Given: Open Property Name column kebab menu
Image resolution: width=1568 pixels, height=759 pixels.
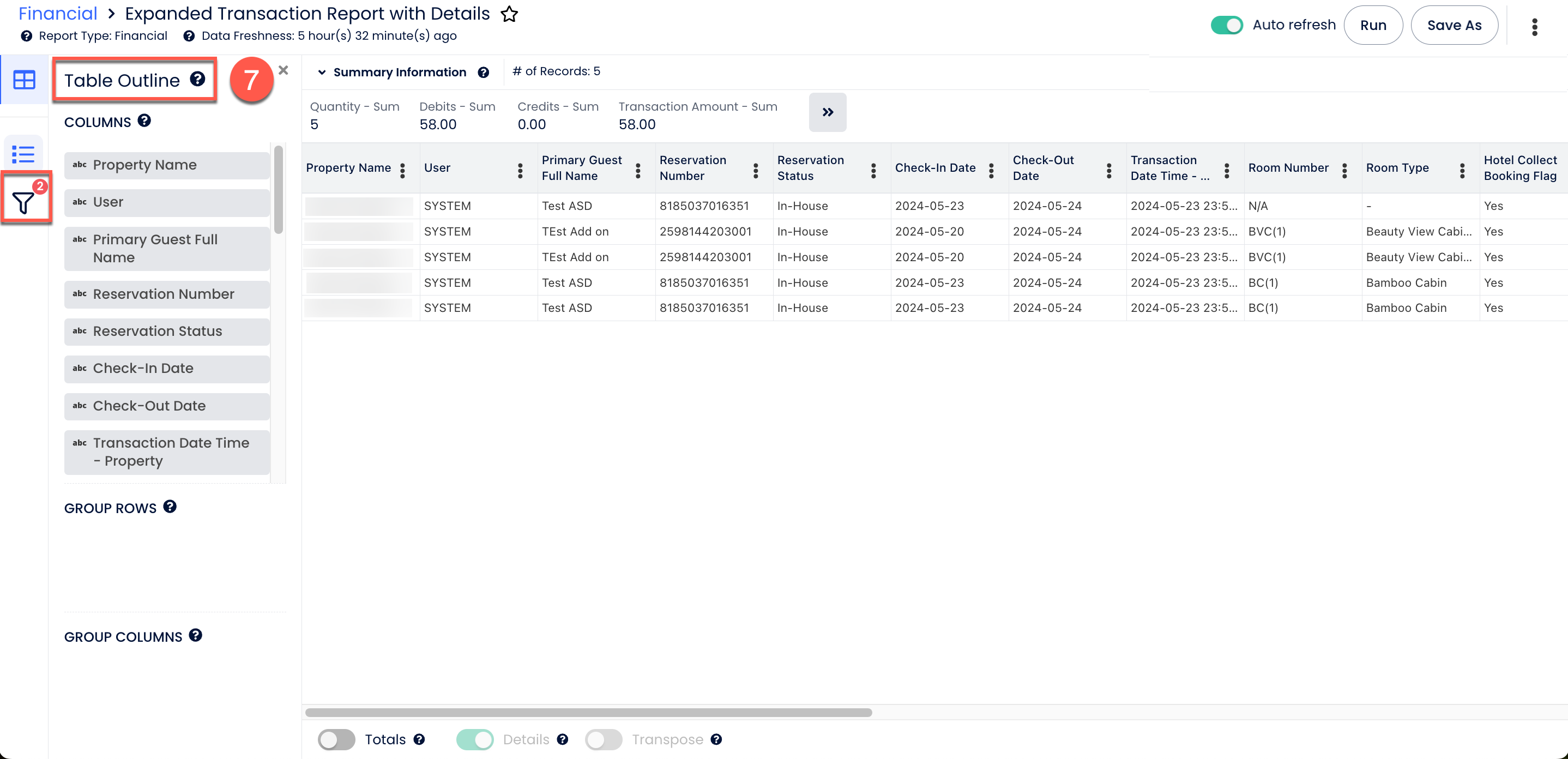Looking at the screenshot, I should [402, 171].
